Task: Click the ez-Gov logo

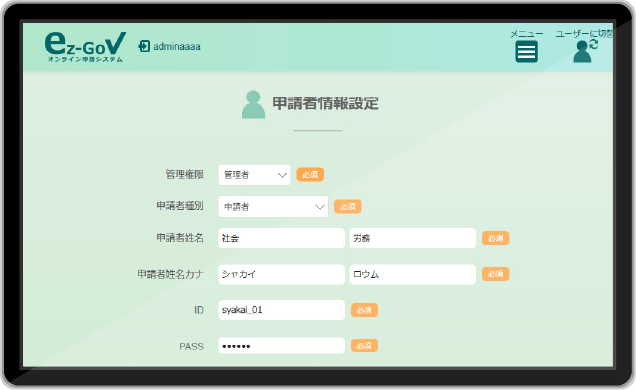Action: point(85,47)
